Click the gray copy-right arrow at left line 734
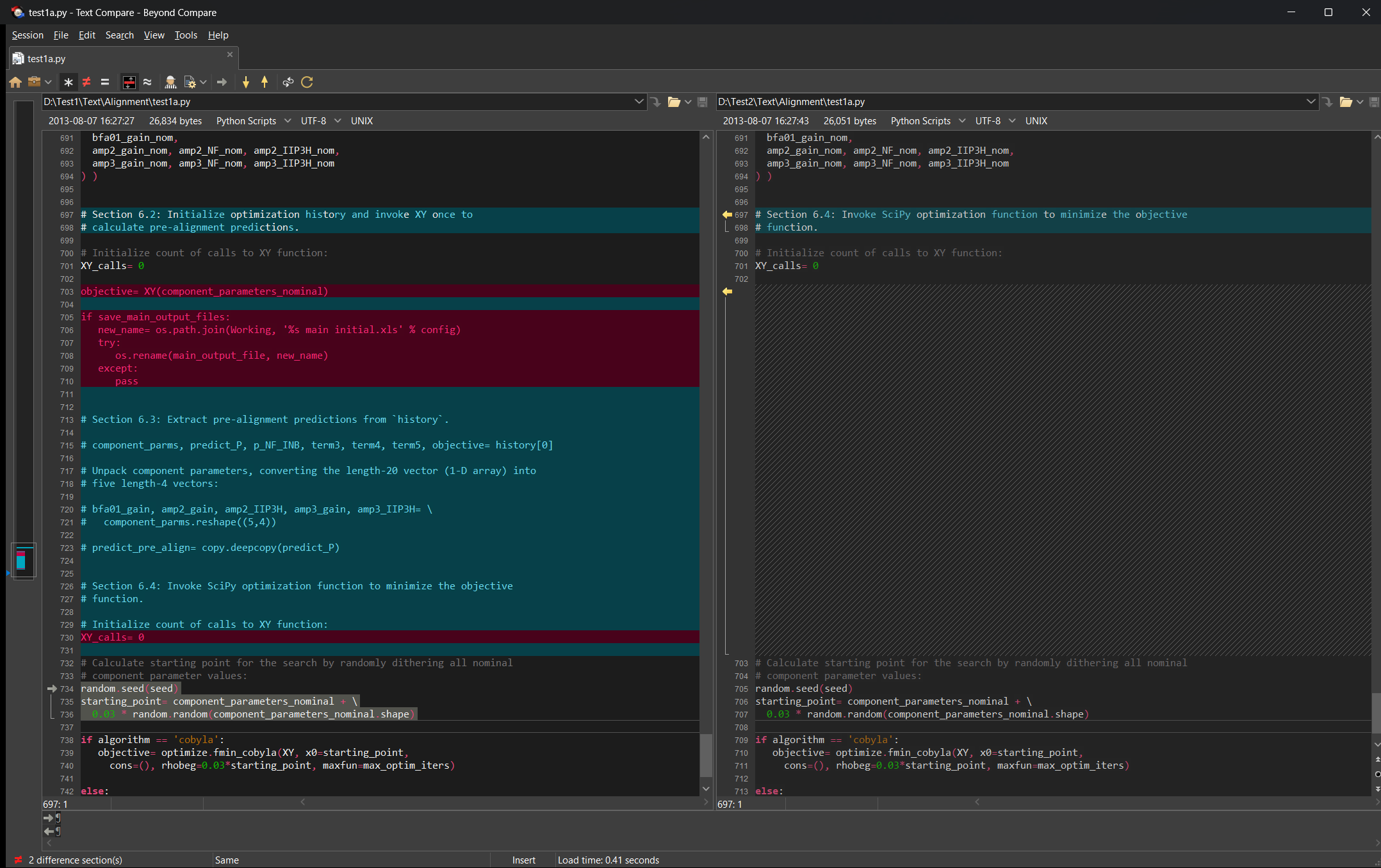Screen dimensions: 1381x868 (52, 689)
